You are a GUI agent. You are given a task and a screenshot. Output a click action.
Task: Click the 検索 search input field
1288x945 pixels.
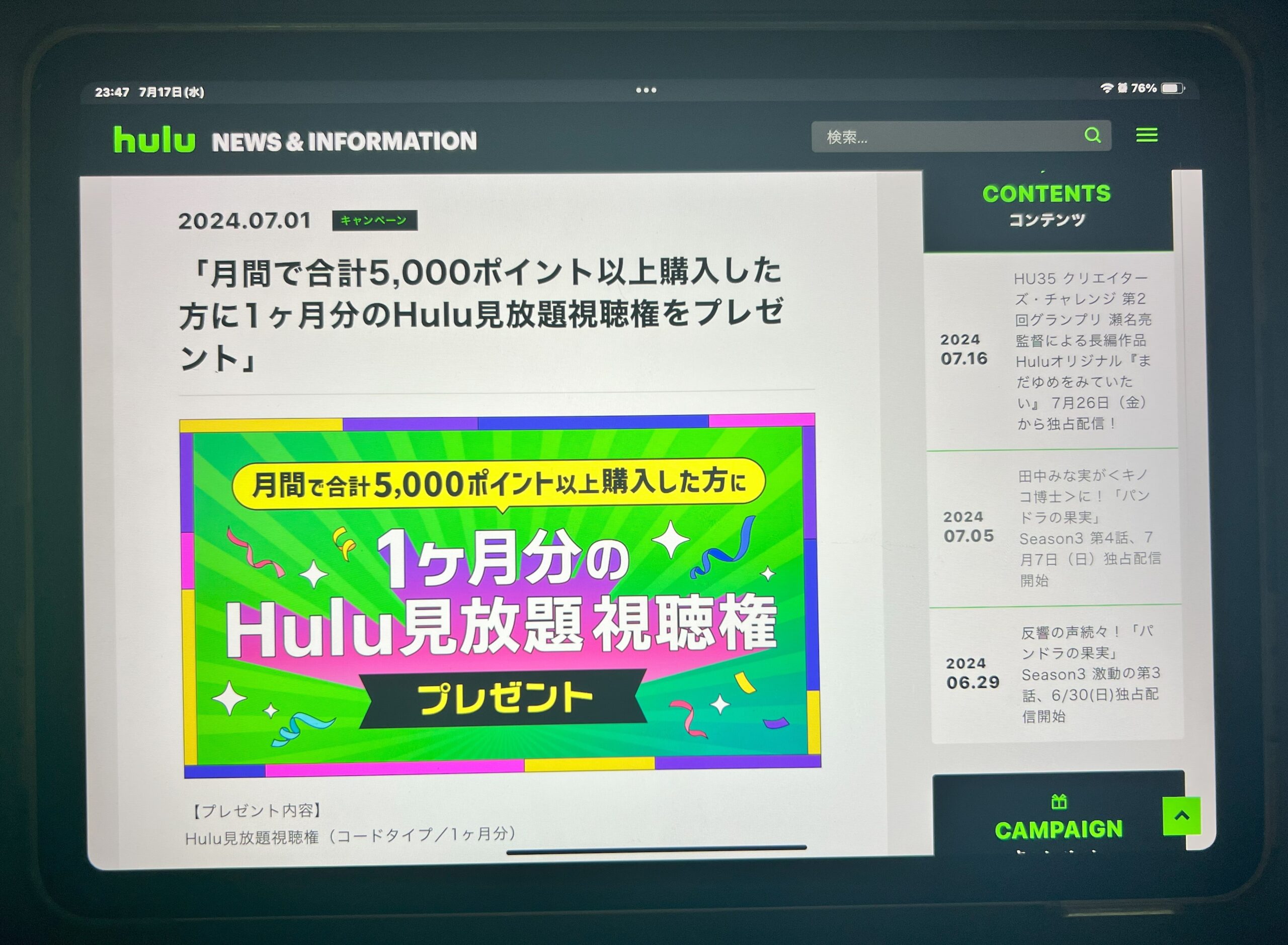961,136
